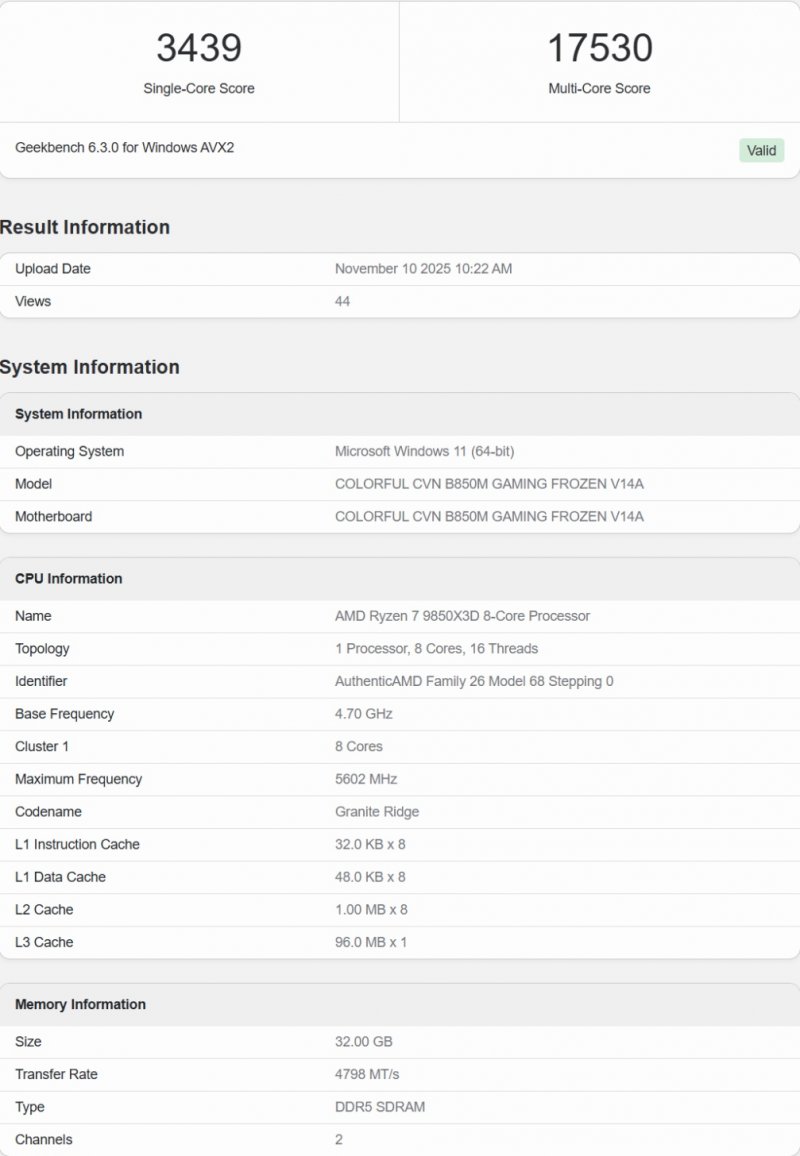Select the Upload Date row

(x=56, y=268)
